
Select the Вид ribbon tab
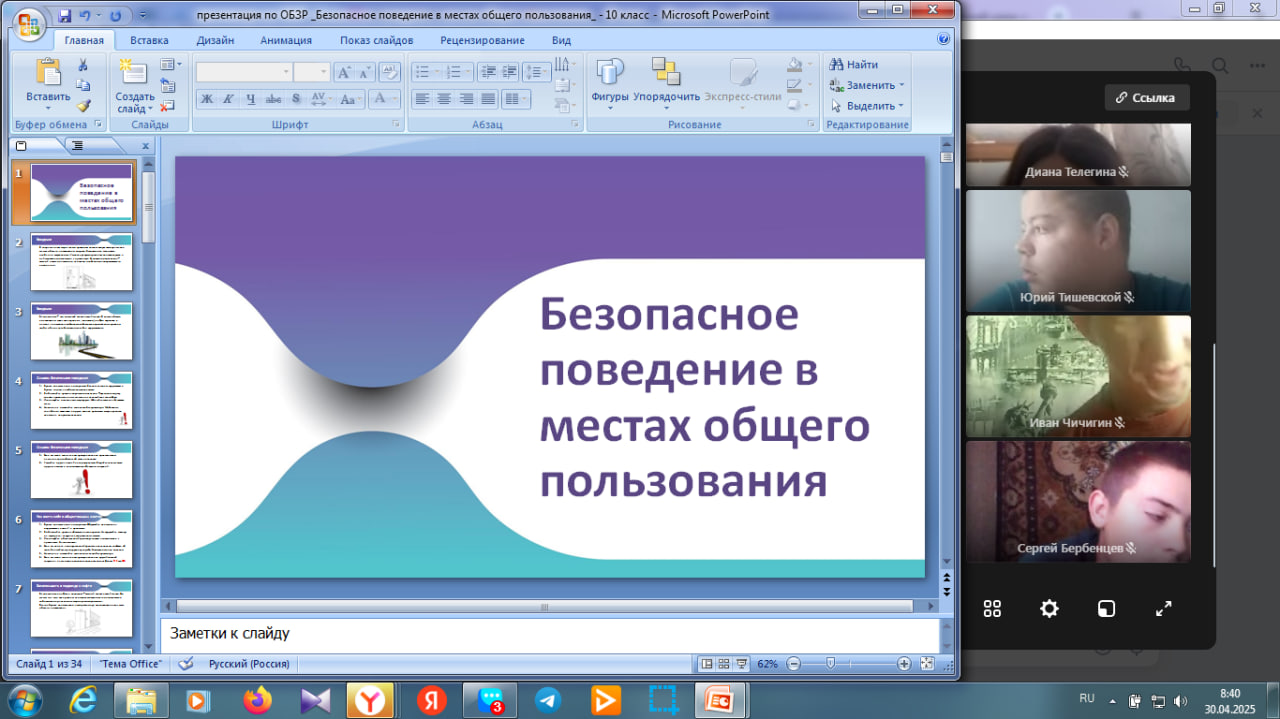[x=561, y=40]
